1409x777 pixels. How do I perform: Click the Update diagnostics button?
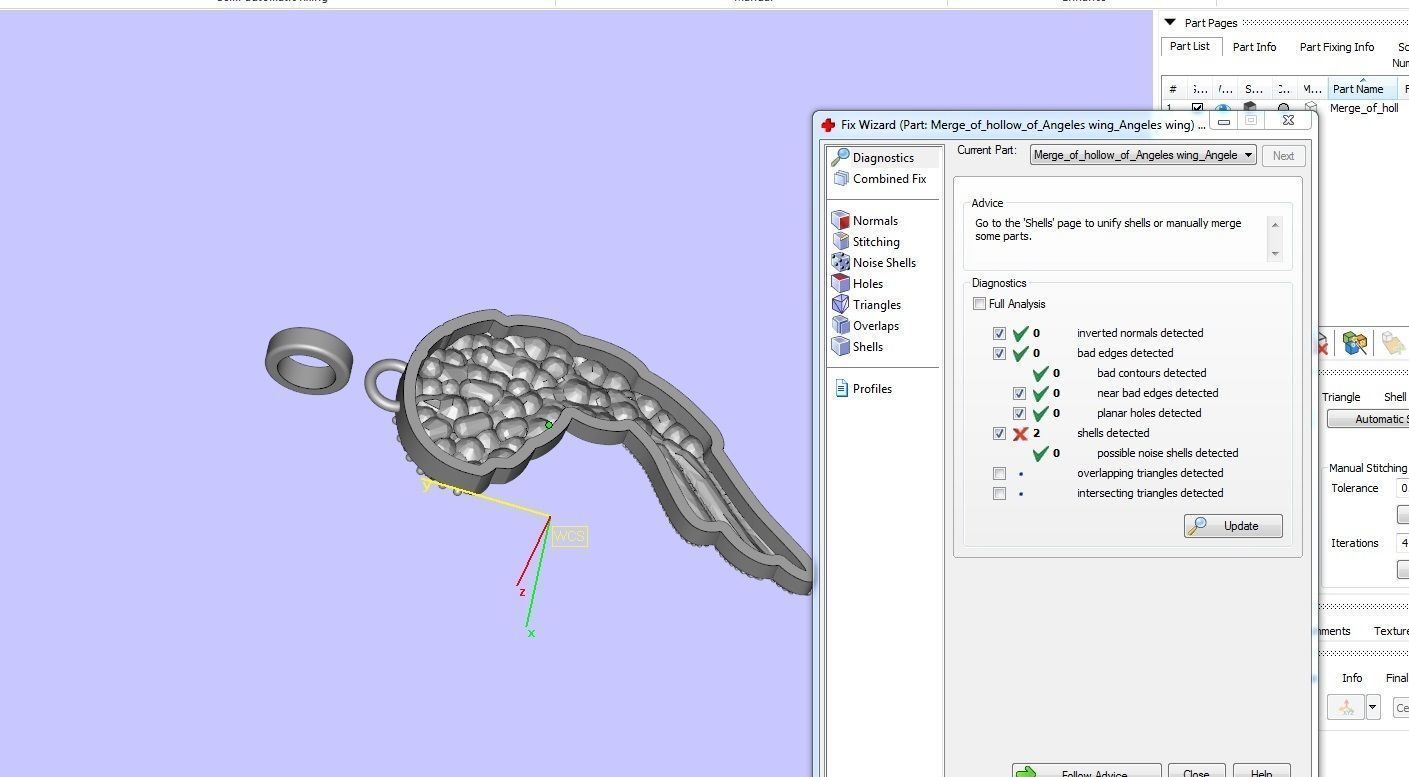1233,526
